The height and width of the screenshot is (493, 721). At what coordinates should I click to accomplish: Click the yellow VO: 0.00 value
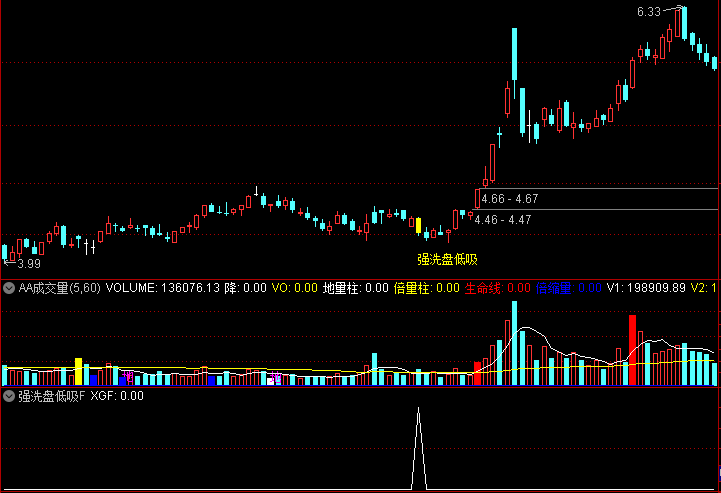point(294,288)
